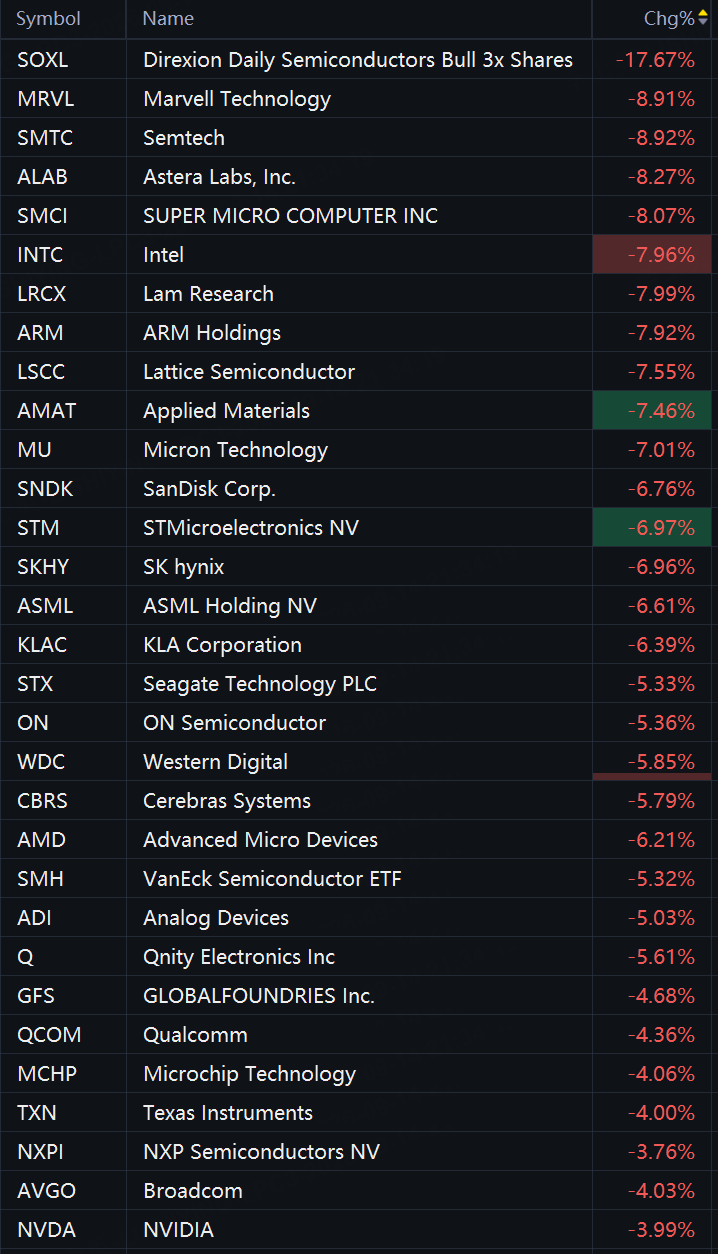Select the Q ticker for Qnity Electronics
The width and height of the screenshot is (718, 1254).
[25, 957]
